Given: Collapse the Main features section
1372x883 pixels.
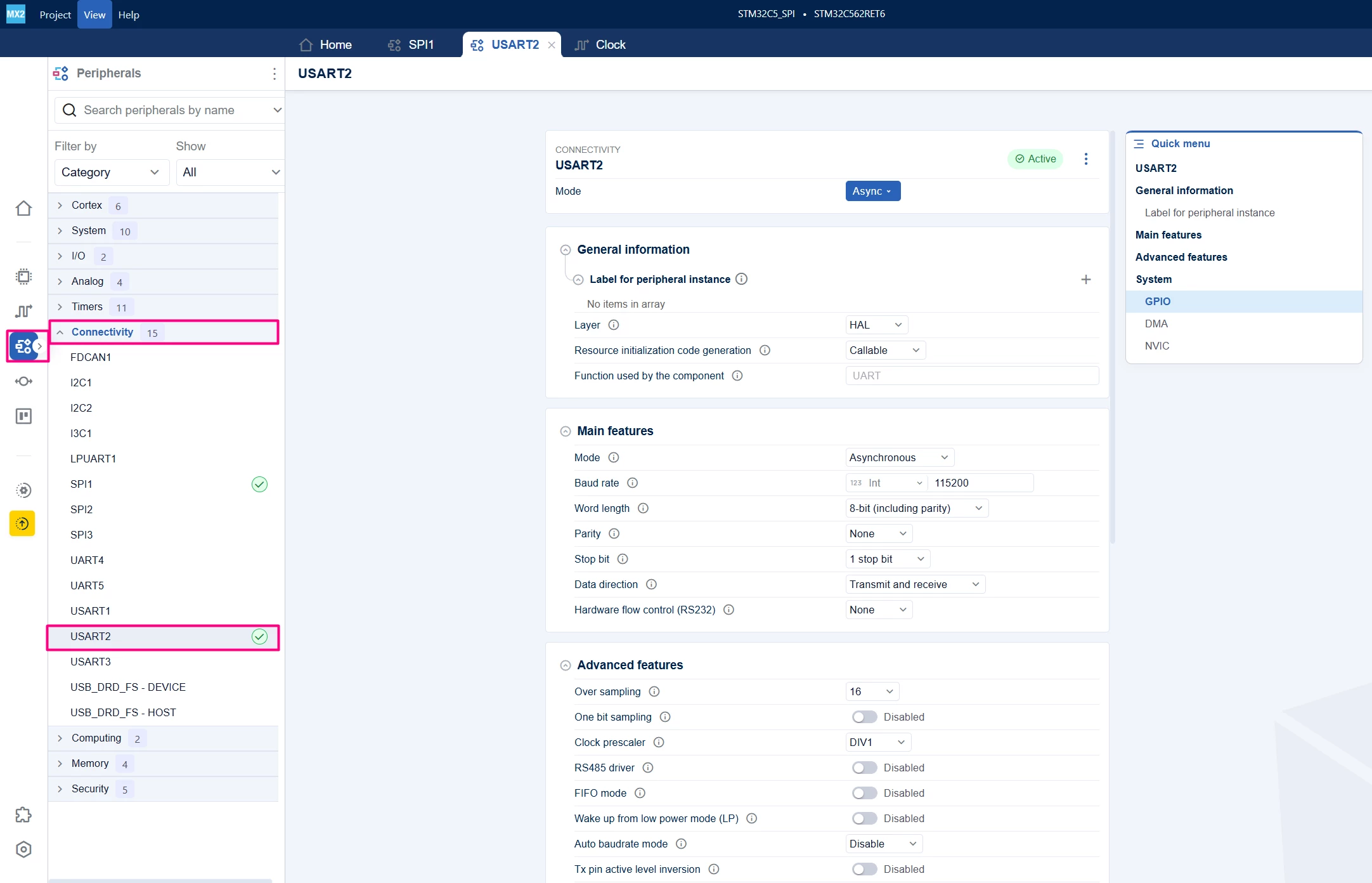Looking at the screenshot, I should point(566,431).
